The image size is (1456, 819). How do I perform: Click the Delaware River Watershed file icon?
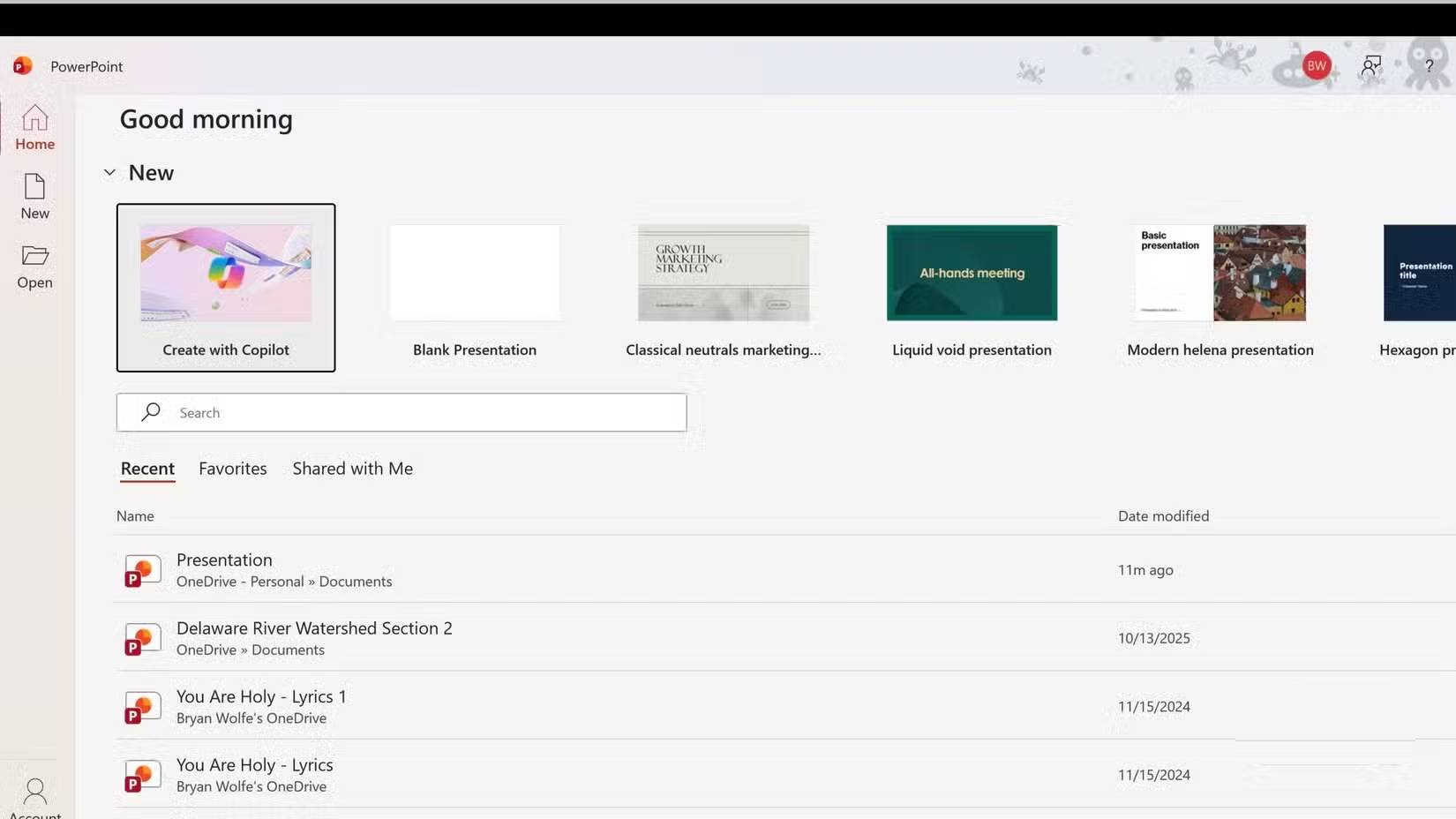pyautogui.click(x=142, y=638)
